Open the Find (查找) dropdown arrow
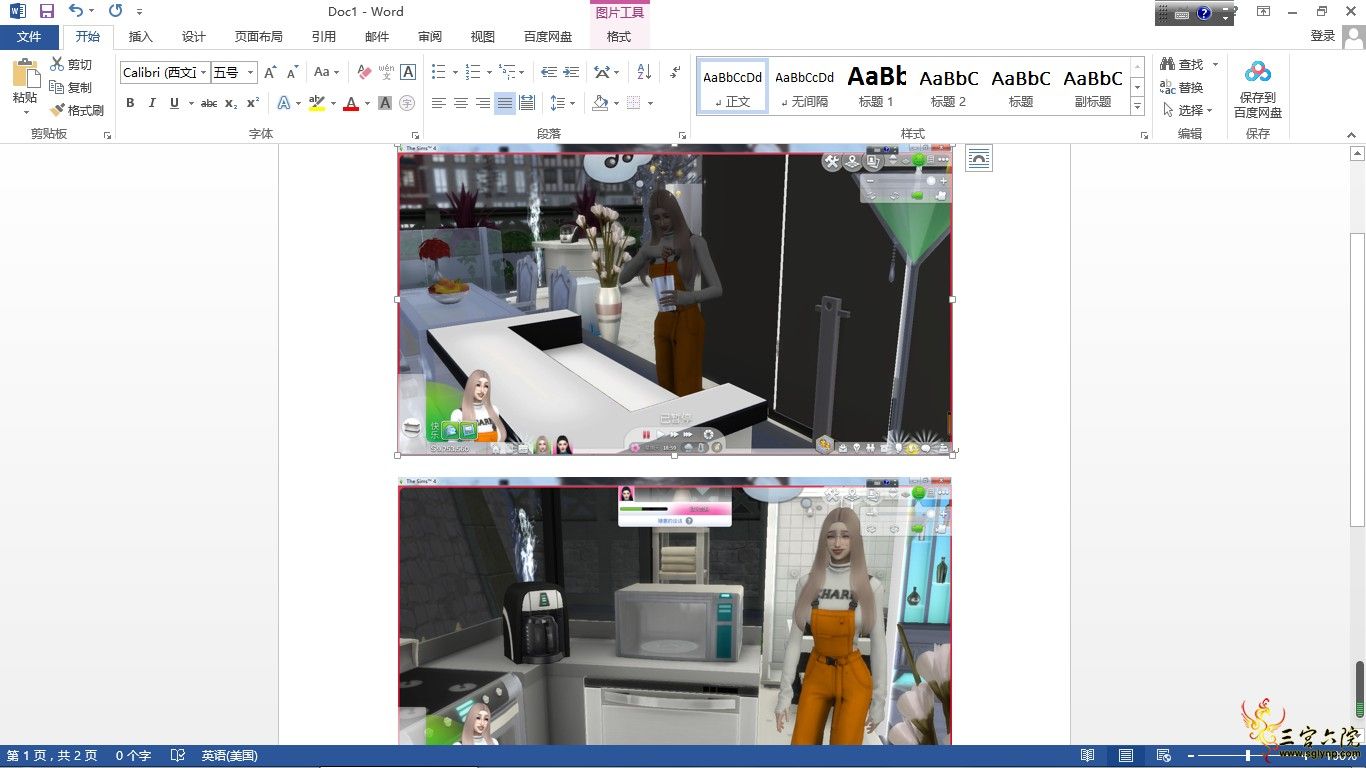This screenshot has width=1366, height=768. click(x=1216, y=65)
